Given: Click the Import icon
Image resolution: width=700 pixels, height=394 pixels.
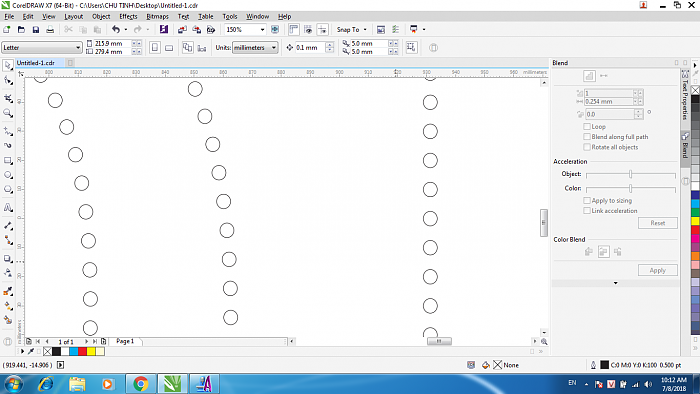Looking at the screenshot, I should point(182,29).
